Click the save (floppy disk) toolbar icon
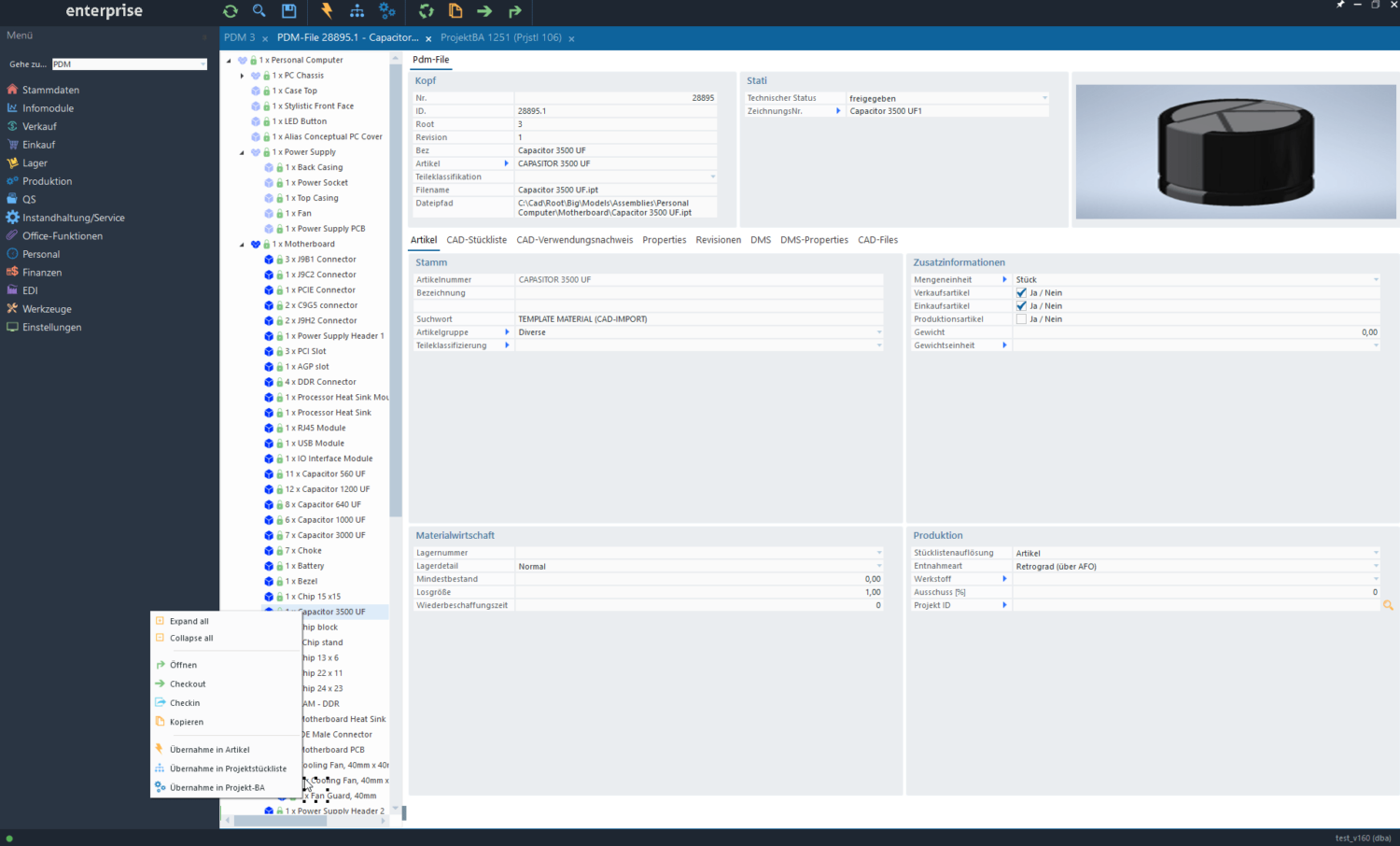 288,11
